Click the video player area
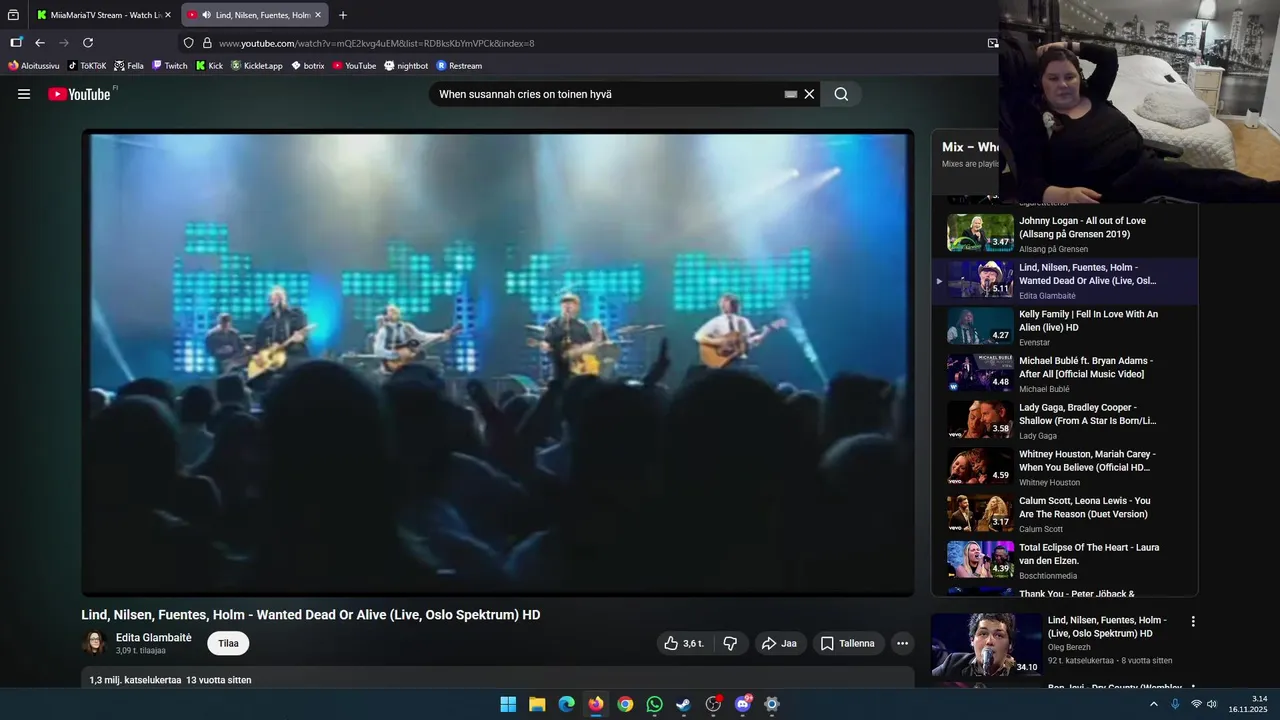 tap(498, 364)
